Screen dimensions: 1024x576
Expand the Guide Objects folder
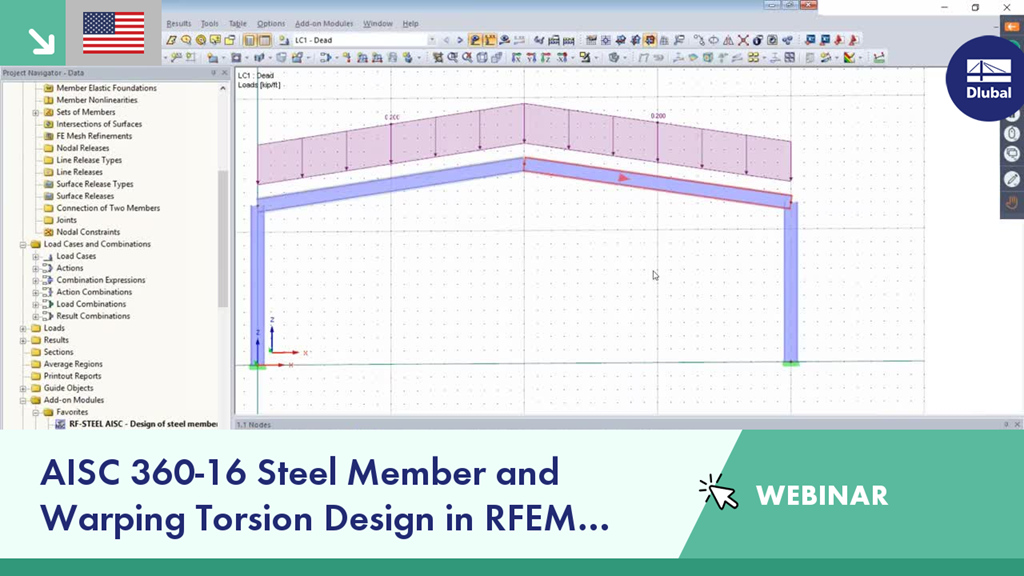click(x=23, y=389)
